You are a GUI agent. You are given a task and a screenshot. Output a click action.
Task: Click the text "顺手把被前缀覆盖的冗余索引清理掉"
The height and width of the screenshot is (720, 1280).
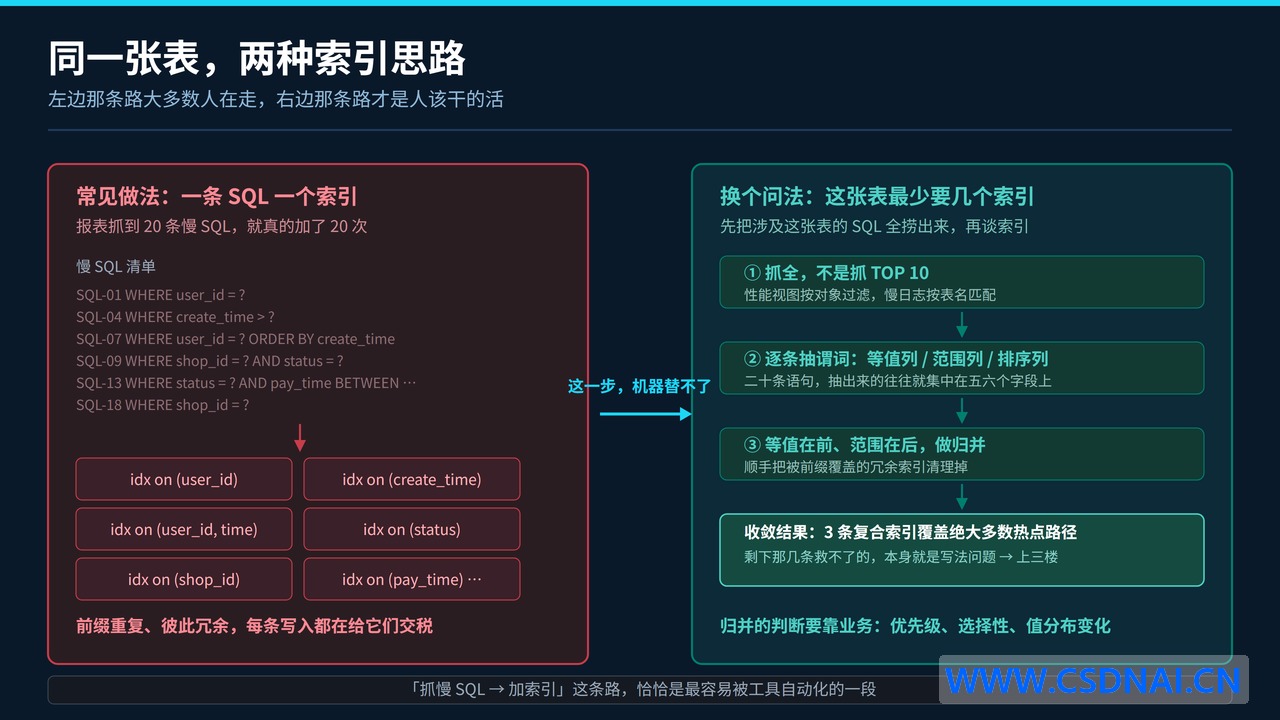tap(856, 467)
